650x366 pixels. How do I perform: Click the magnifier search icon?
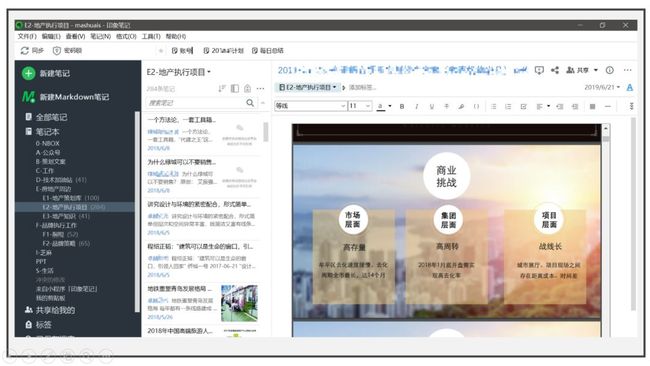250,102
